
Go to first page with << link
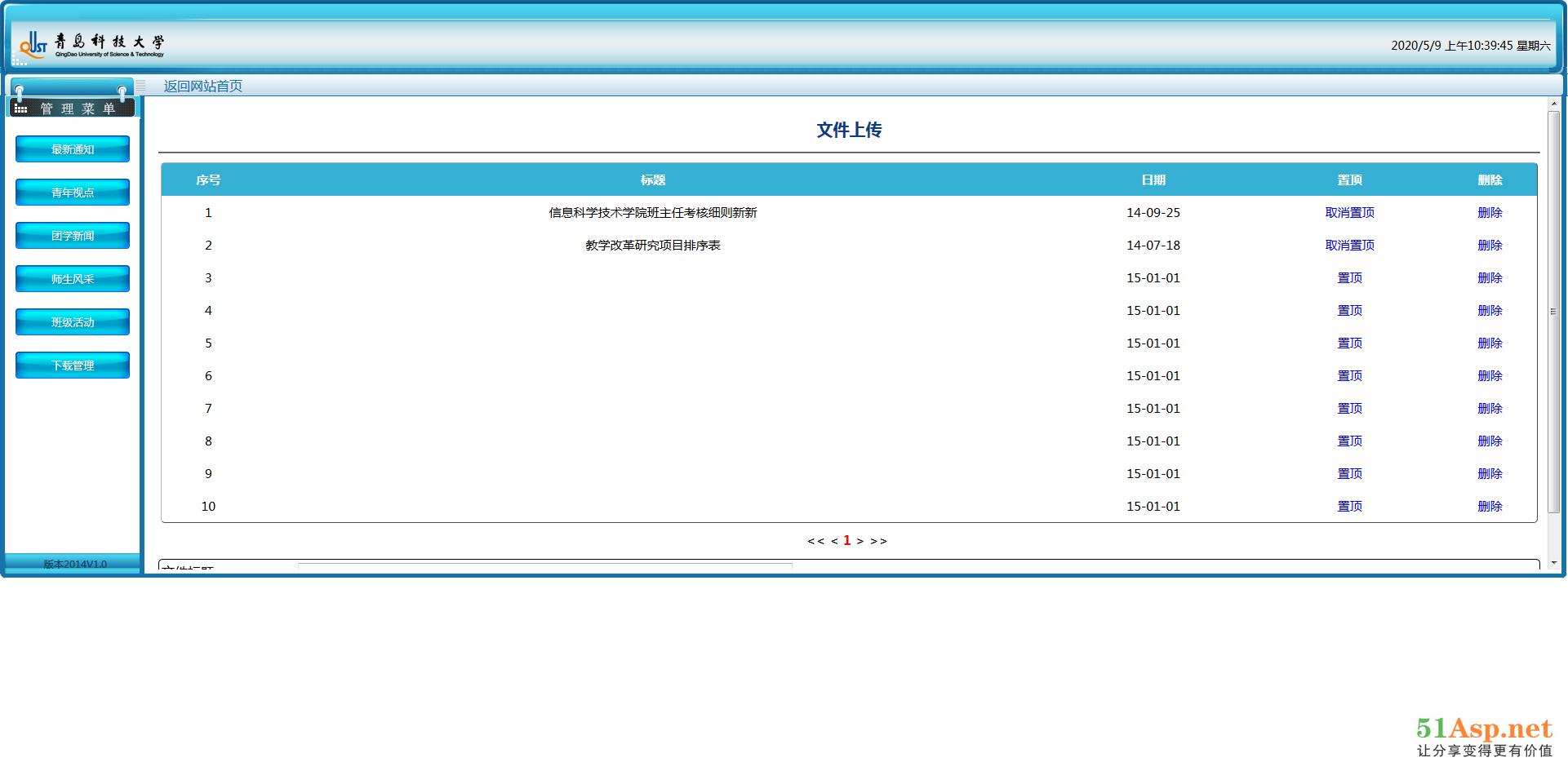pyautogui.click(x=815, y=541)
